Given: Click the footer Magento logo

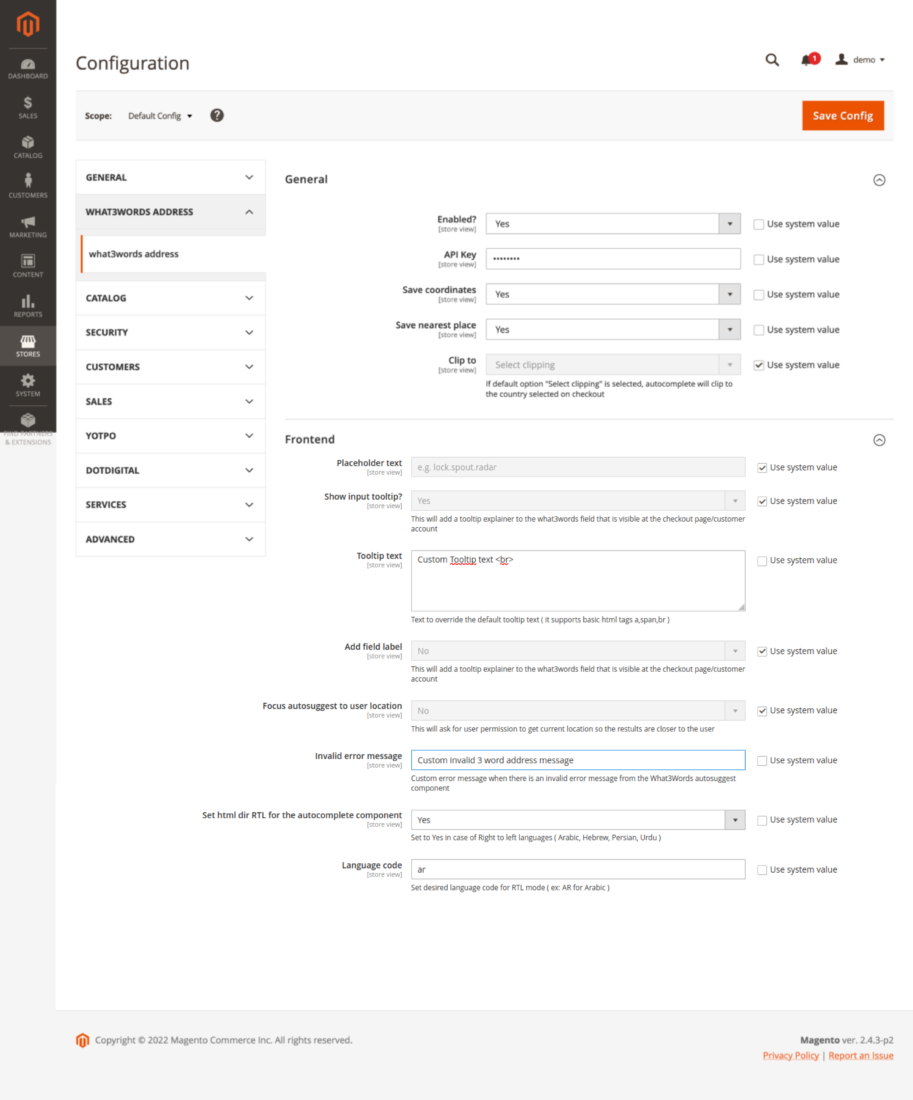Looking at the screenshot, I should 83,1040.
